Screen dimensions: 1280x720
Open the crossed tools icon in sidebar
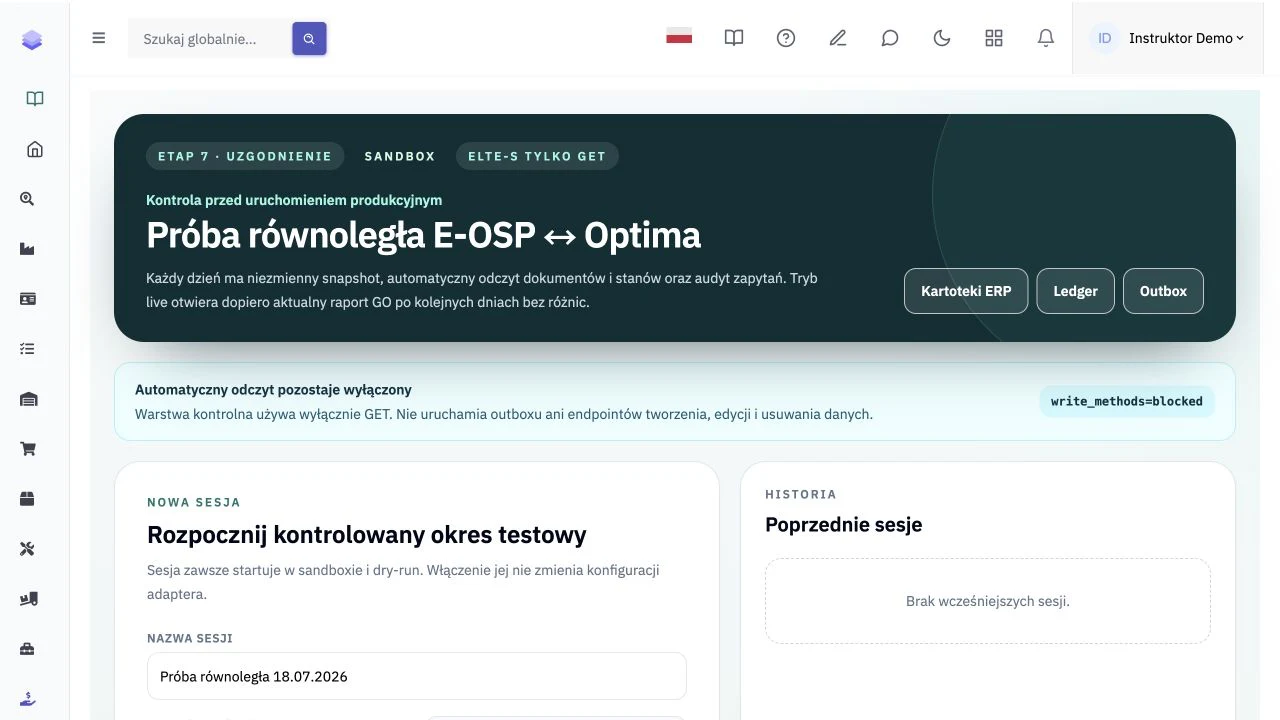(x=28, y=549)
